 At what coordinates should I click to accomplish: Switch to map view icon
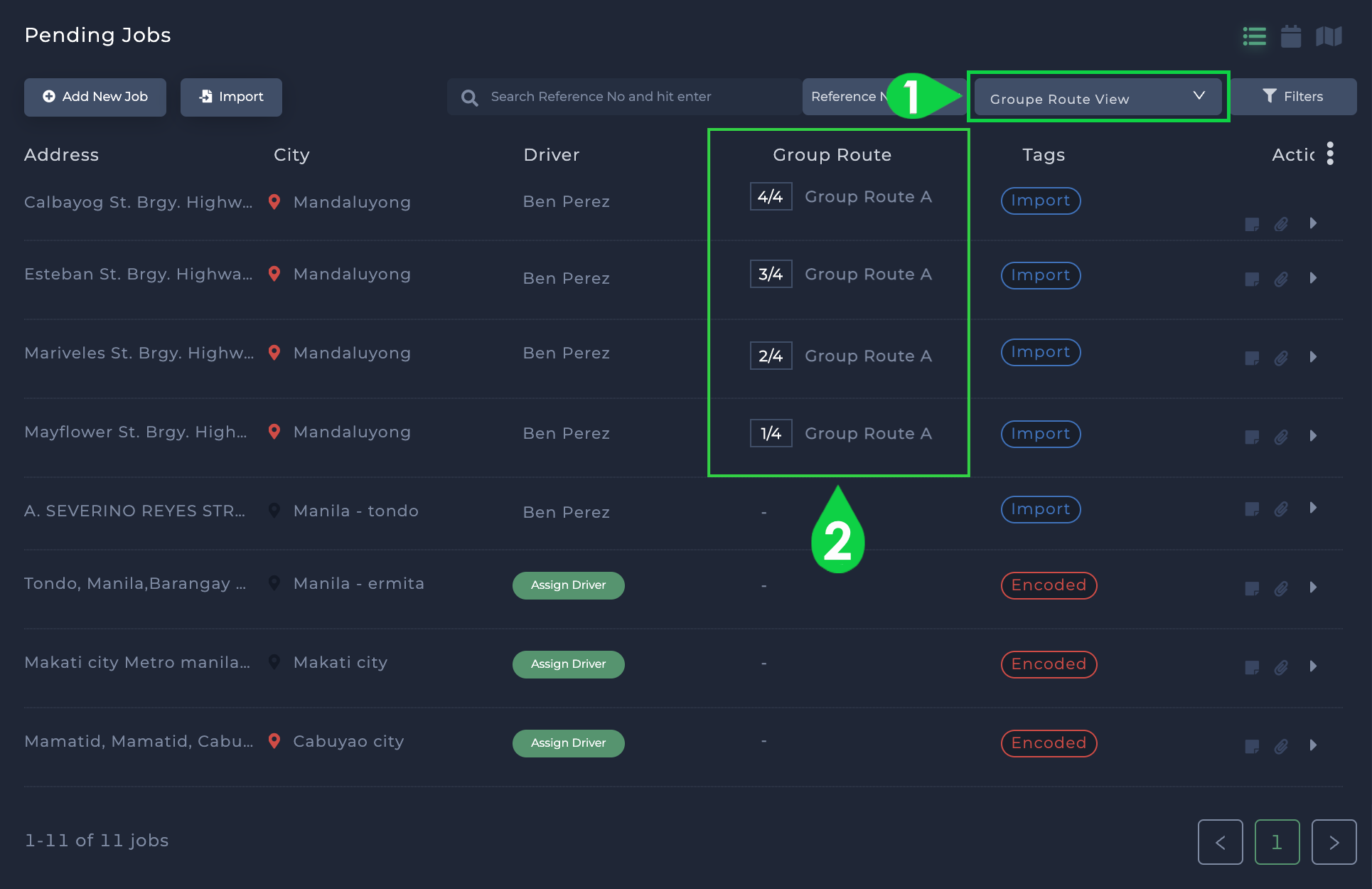pyautogui.click(x=1329, y=36)
